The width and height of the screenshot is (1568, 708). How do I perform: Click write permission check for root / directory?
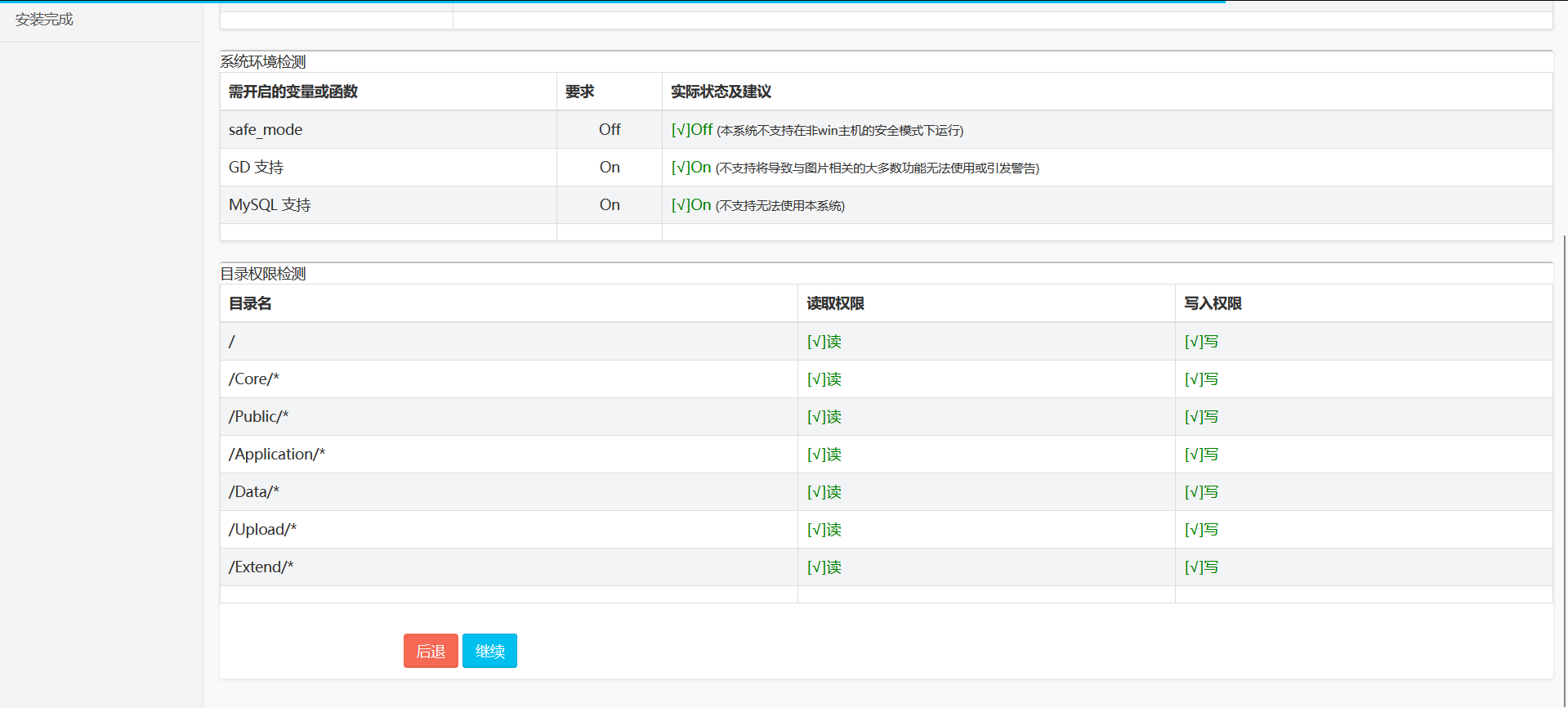1201,342
